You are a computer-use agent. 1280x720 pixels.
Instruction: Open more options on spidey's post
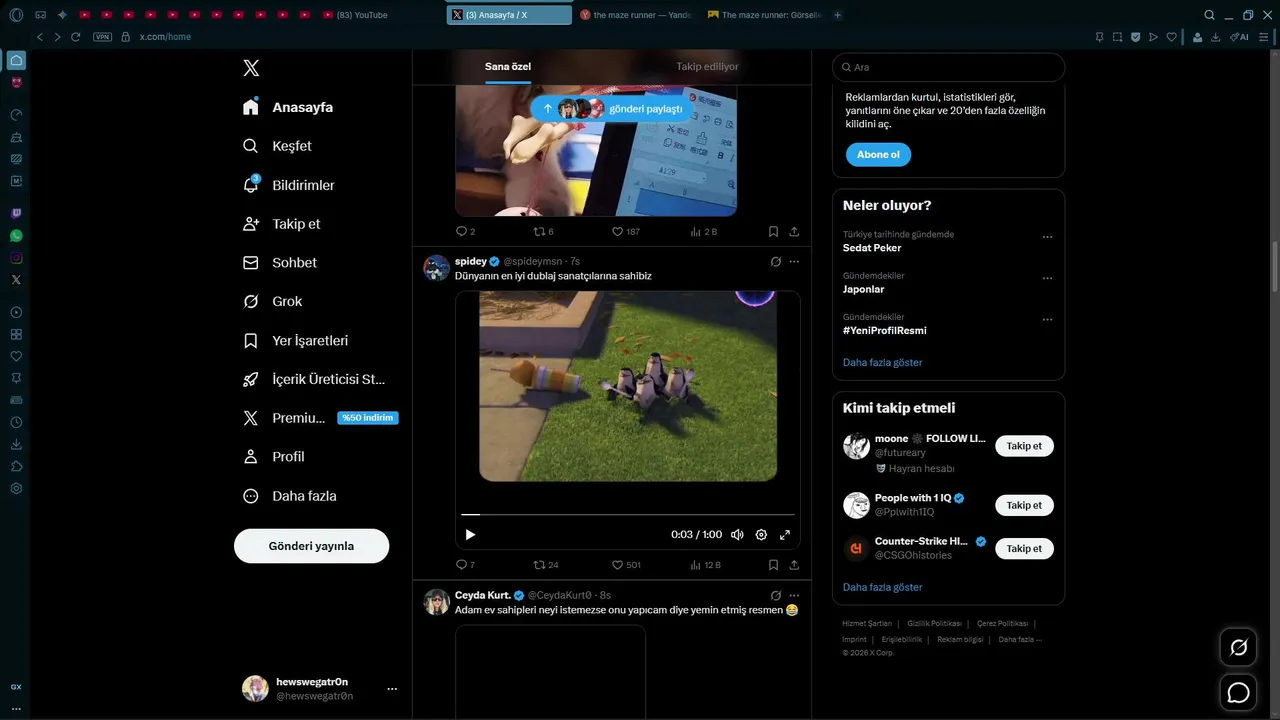794,261
